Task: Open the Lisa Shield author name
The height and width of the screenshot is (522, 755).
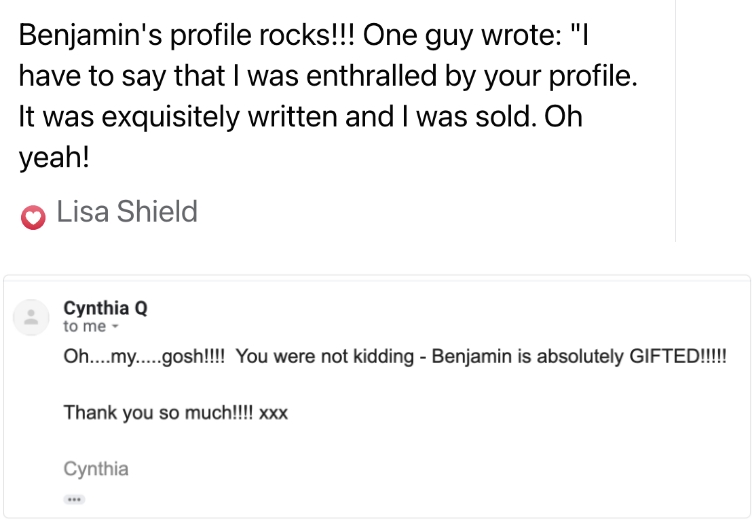Action: click(x=127, y=211)
